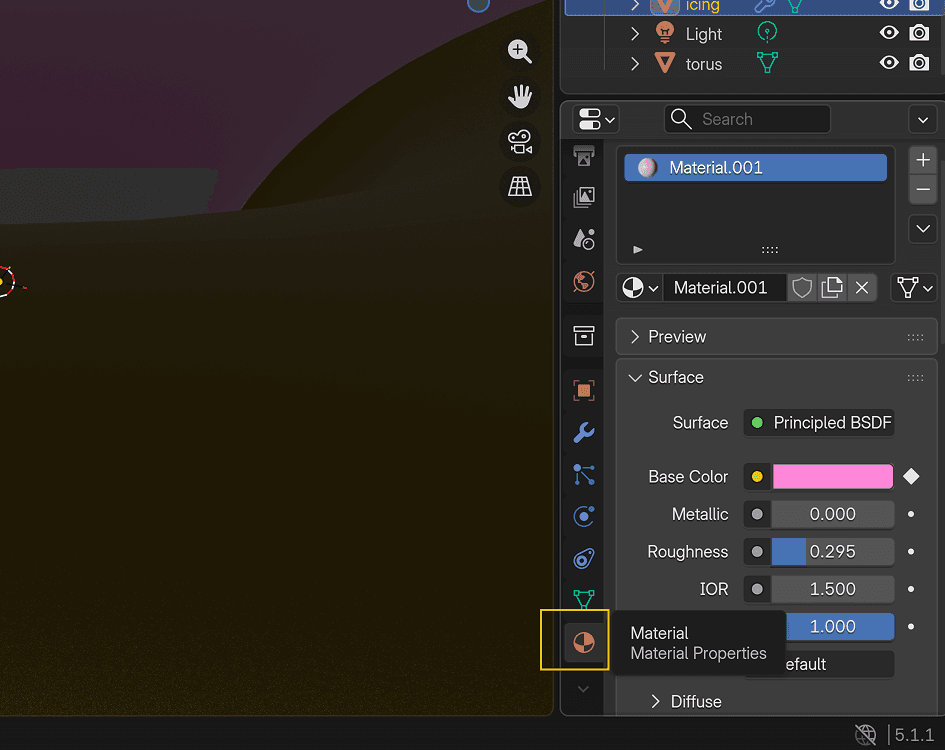
Task: Unlink Material.001 with the X button
Action: click(862, 288)
